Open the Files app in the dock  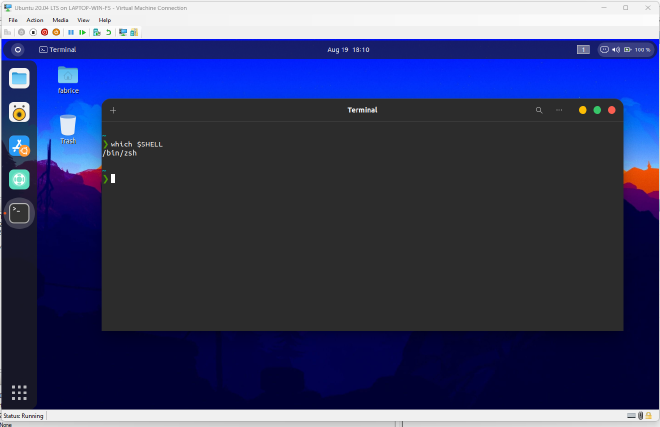(19, 78)
